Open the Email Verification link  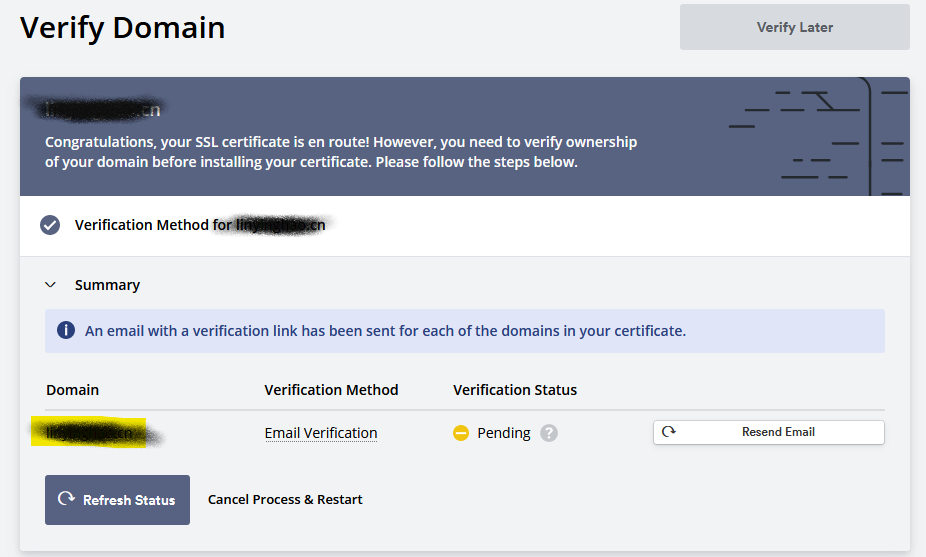tap(321, 433)
